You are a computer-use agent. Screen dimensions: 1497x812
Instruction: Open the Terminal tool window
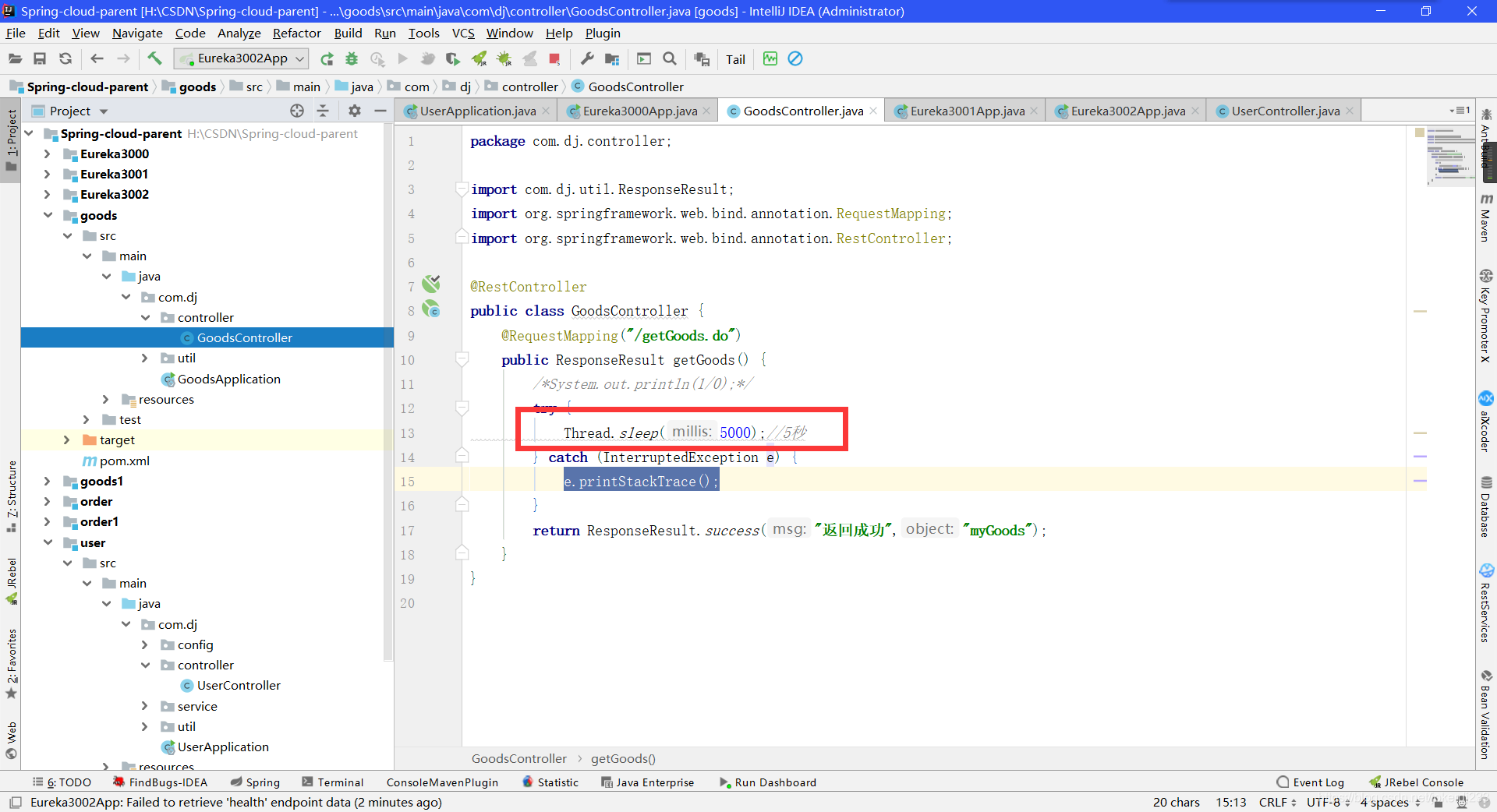[x=333, y=782]
